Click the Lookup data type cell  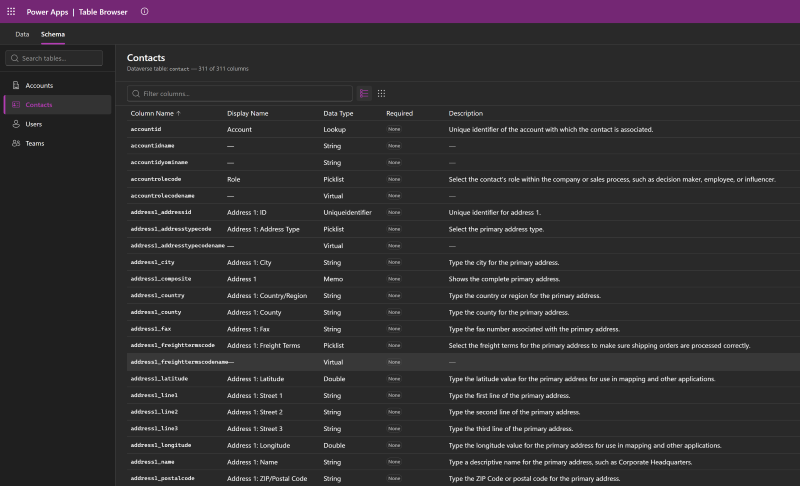pyautogui.click(x=334, y=130)
